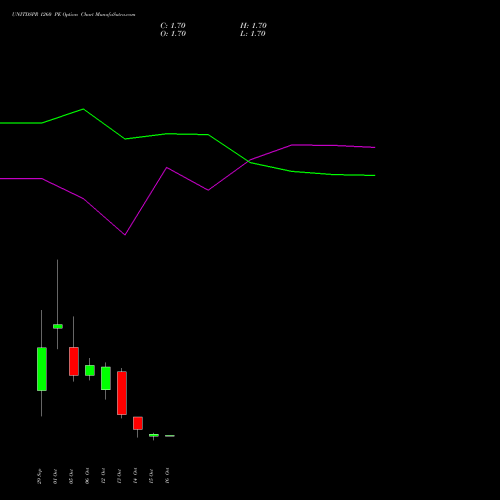The width and height of the screenshot is (500, 500).
Task: Select the red candle for 05 Oct
Action: (x=74, y=361)
